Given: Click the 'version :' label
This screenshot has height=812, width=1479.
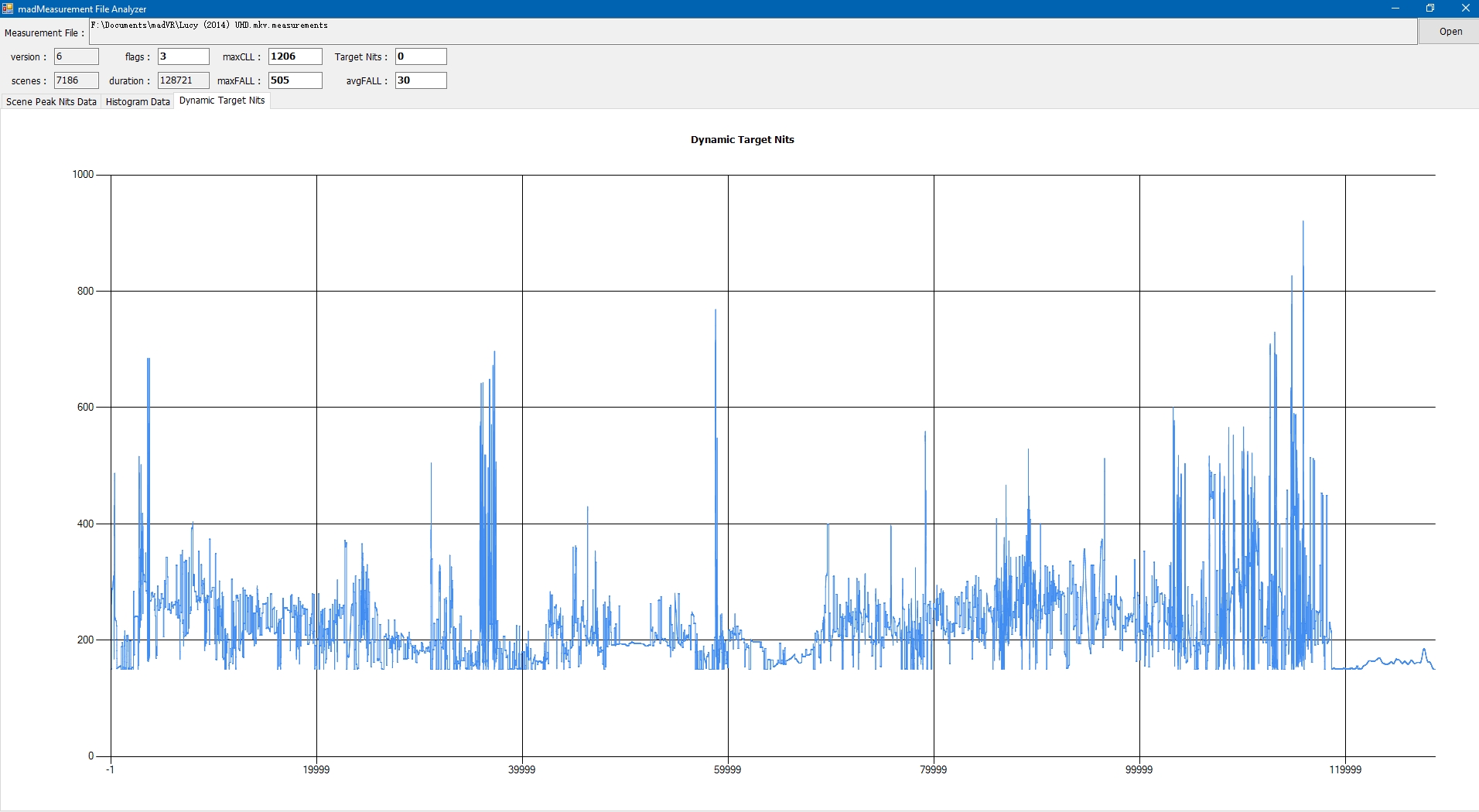Looking at the screenshot, I should (29, 56).
